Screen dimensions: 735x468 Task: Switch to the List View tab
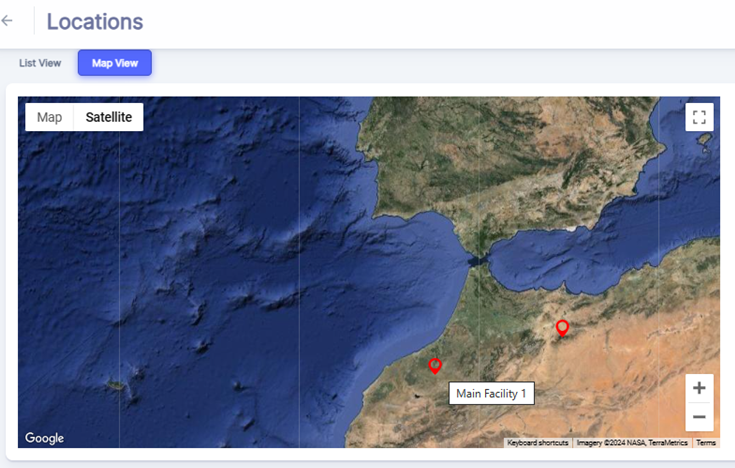(x=40, y=63)
